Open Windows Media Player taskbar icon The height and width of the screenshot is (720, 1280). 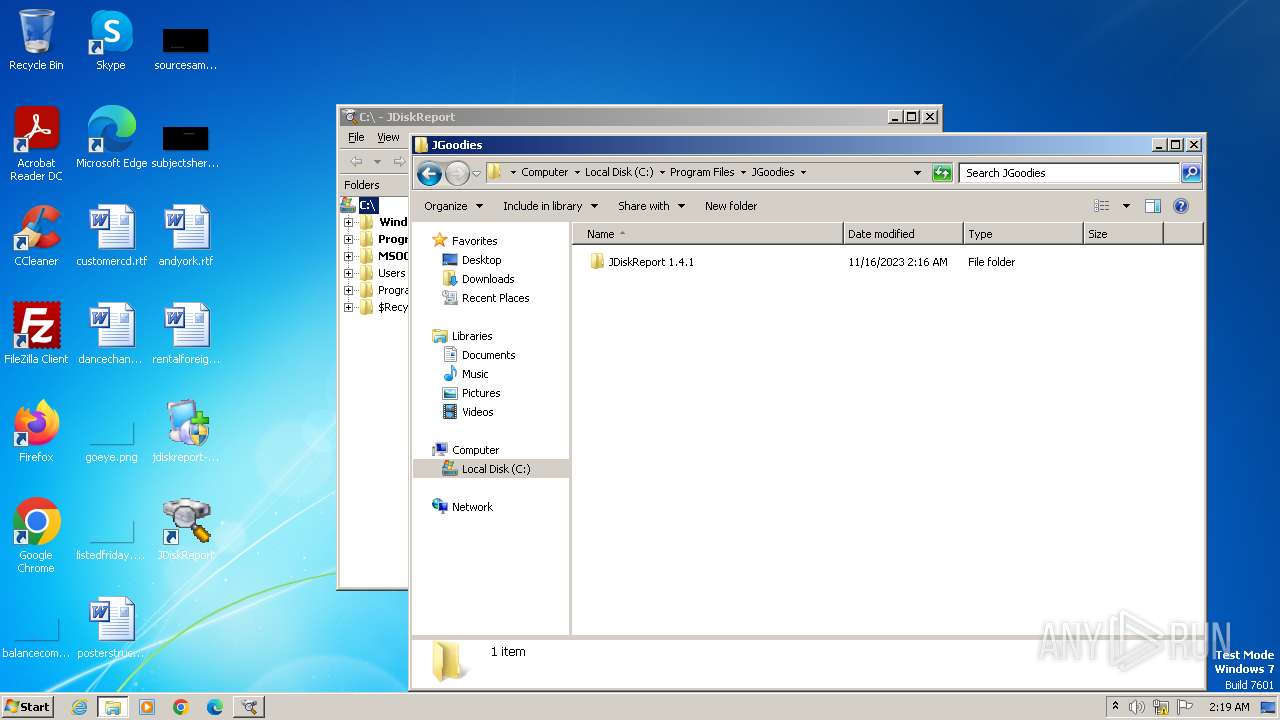point(147,707)
